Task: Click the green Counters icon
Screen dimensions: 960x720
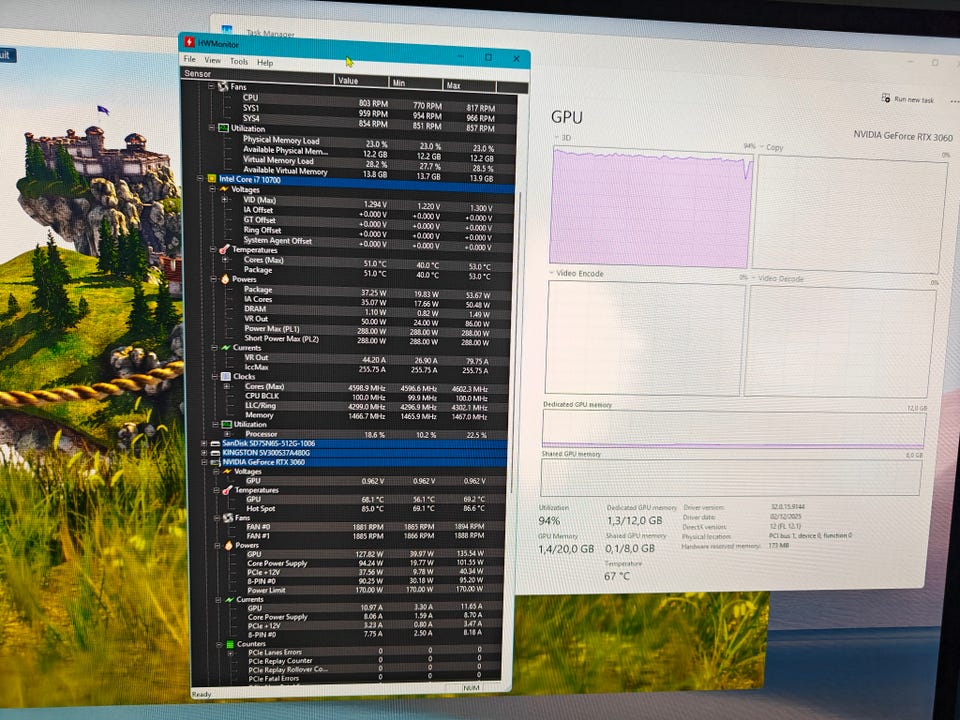Action: tap(229, 644)
